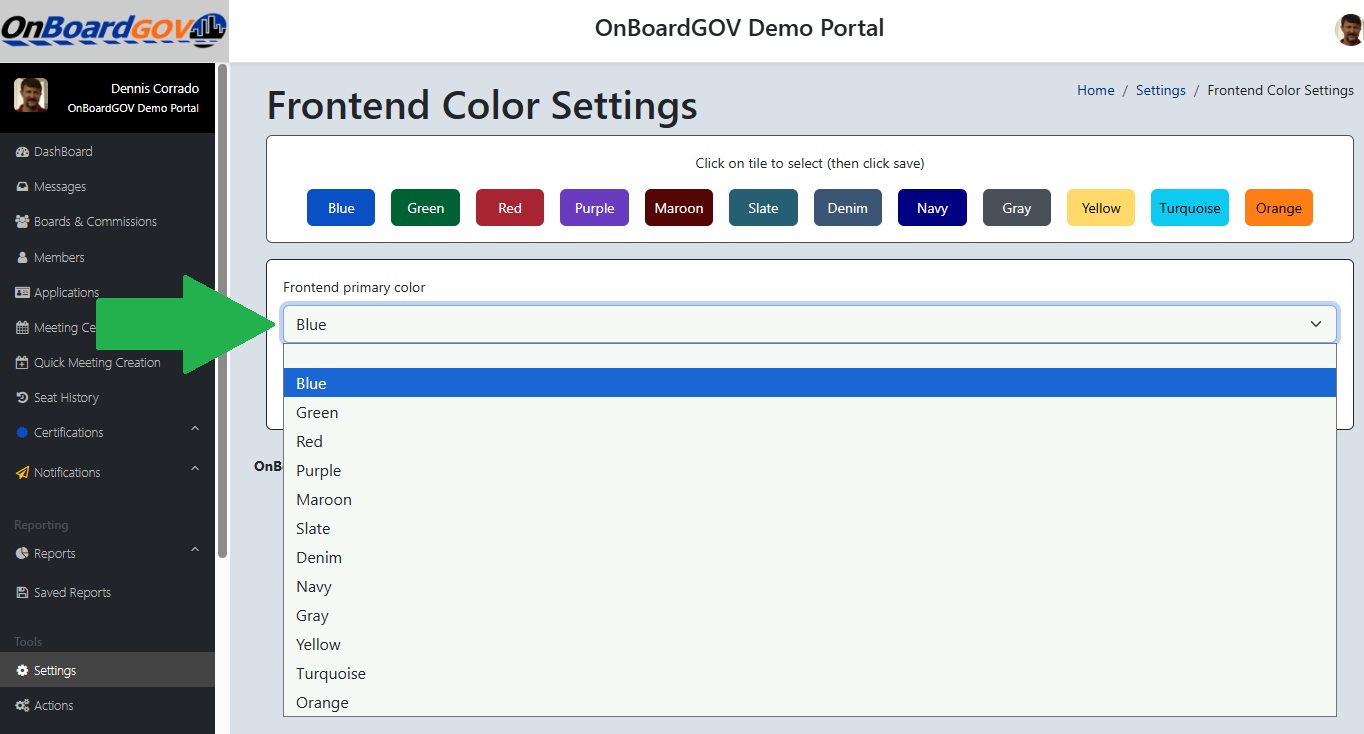Click the Quick Meeting Creation calendar-plus icon
The width and height of the screenshot is (1364, 734).
[23, 362]
